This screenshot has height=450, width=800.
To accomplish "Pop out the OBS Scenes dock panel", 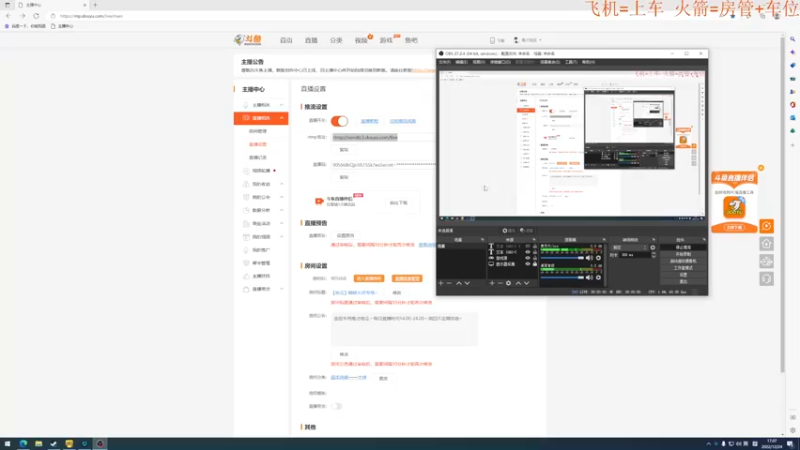I will [482, 240].
